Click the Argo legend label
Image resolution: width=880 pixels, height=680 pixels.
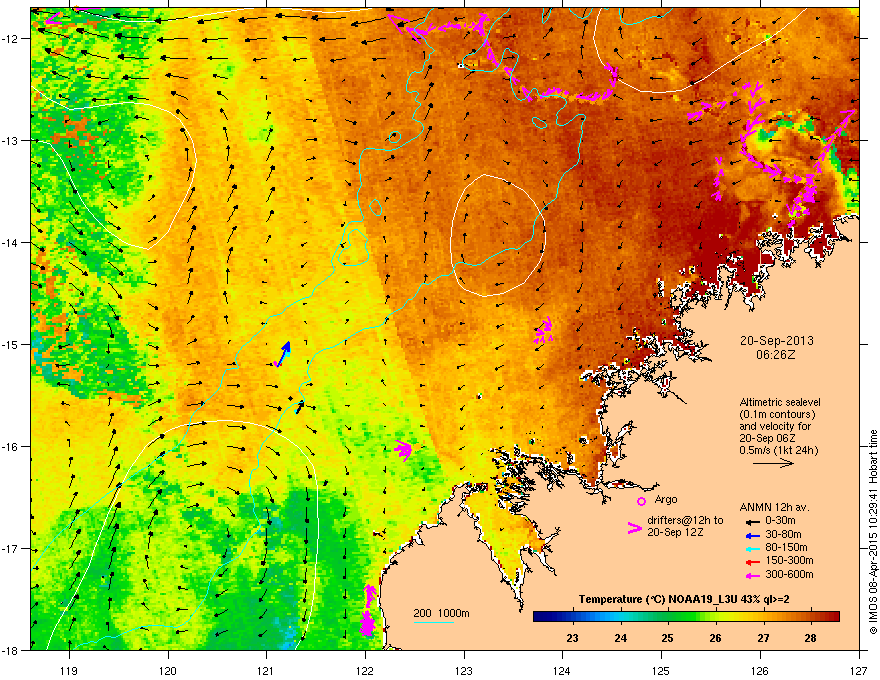[666, 499]
